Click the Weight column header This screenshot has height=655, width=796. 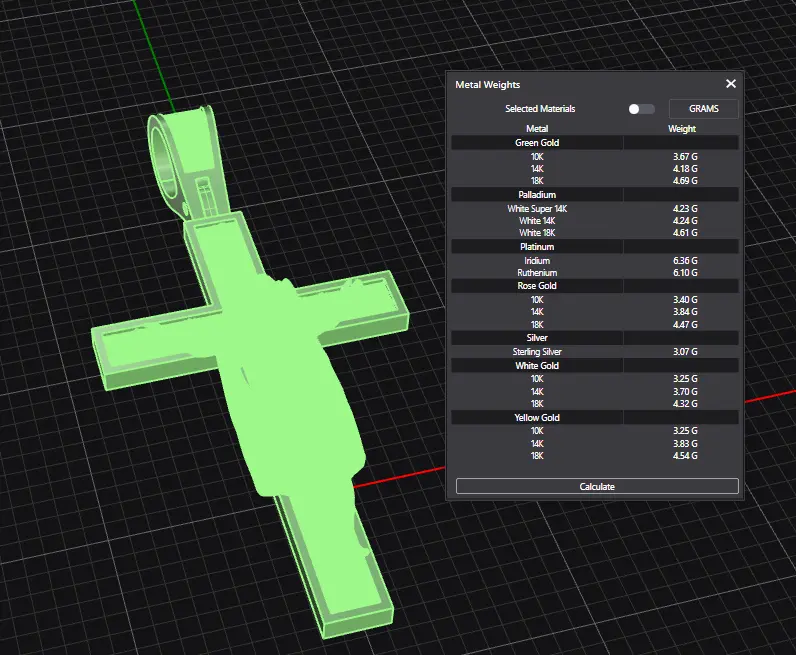(682, 129)
